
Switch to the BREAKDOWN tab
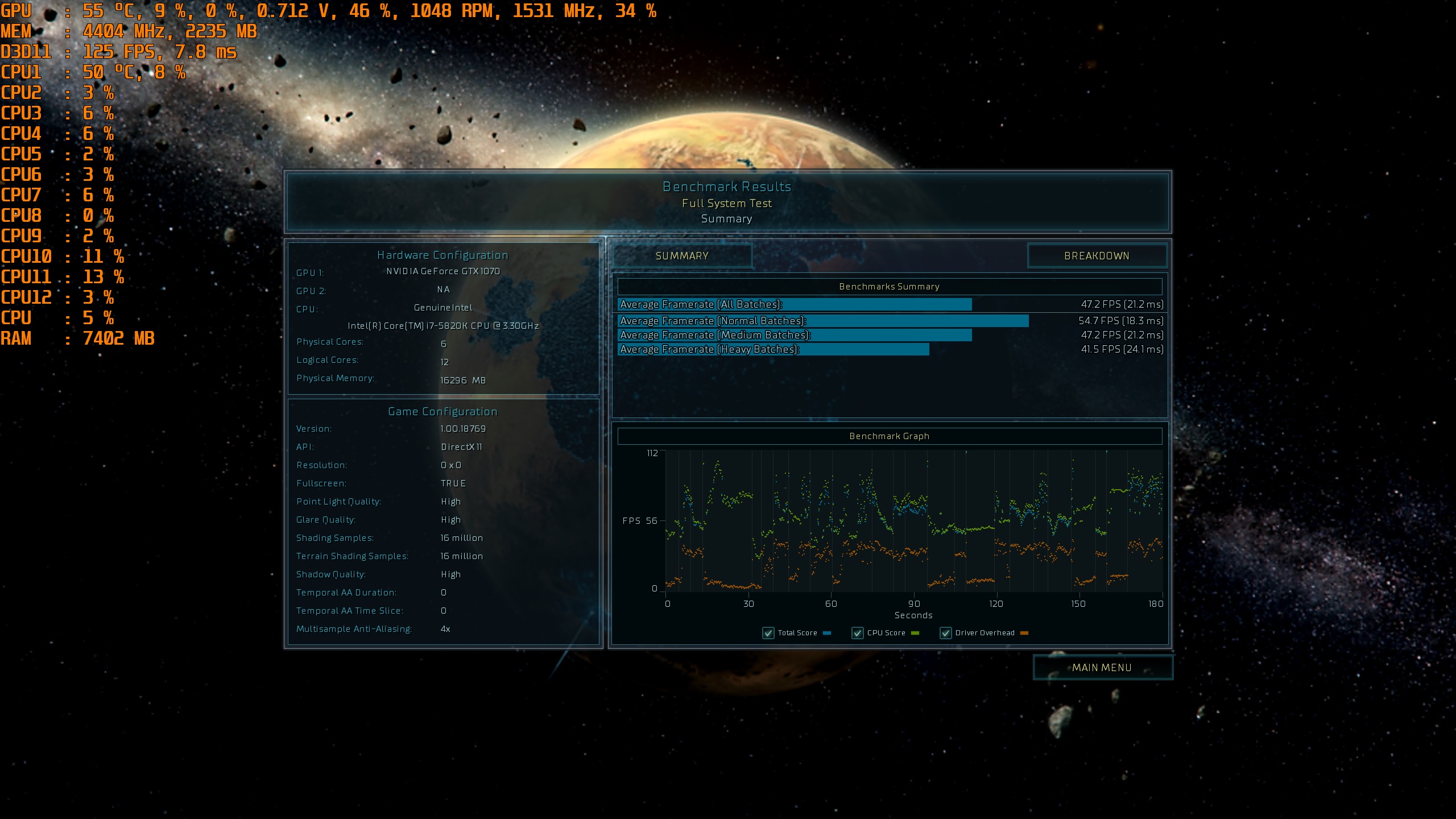pyautogui.click(x=1097, y=256)
